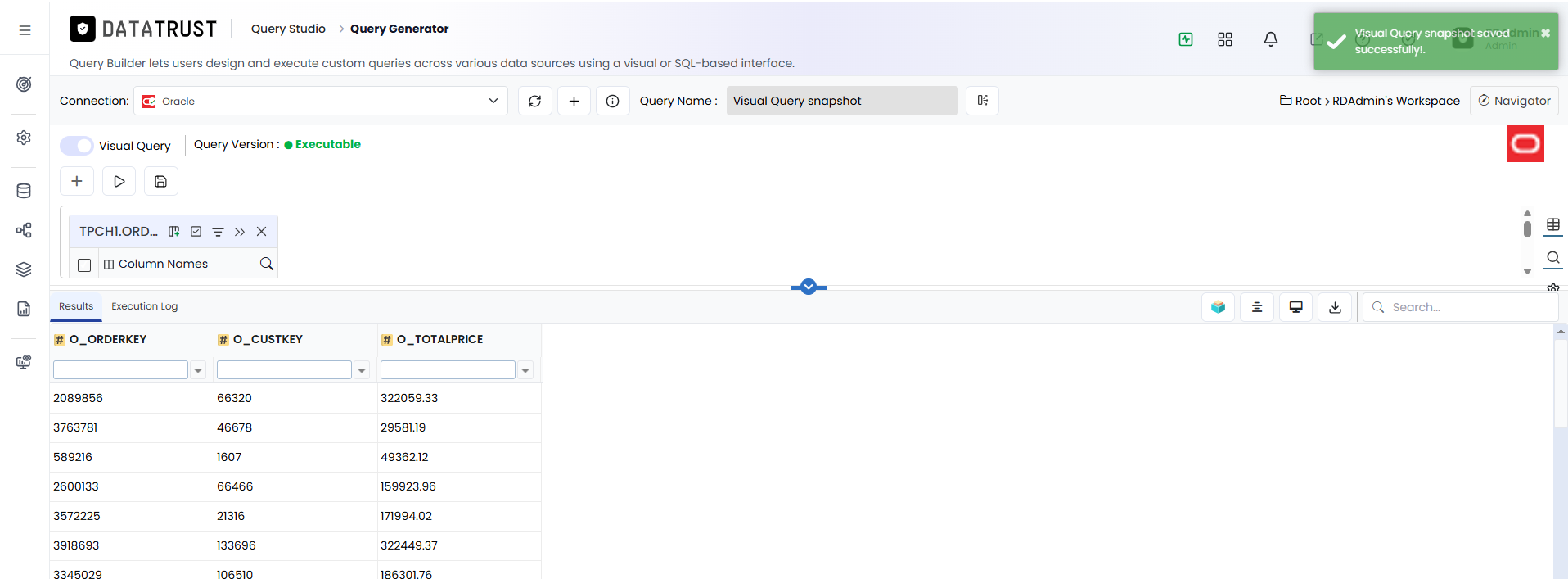The width and height of the screenshot is (1568, 579).
Task: Open the filter icon on the TPCH1.ORD table card
Action: pos(218,232)
